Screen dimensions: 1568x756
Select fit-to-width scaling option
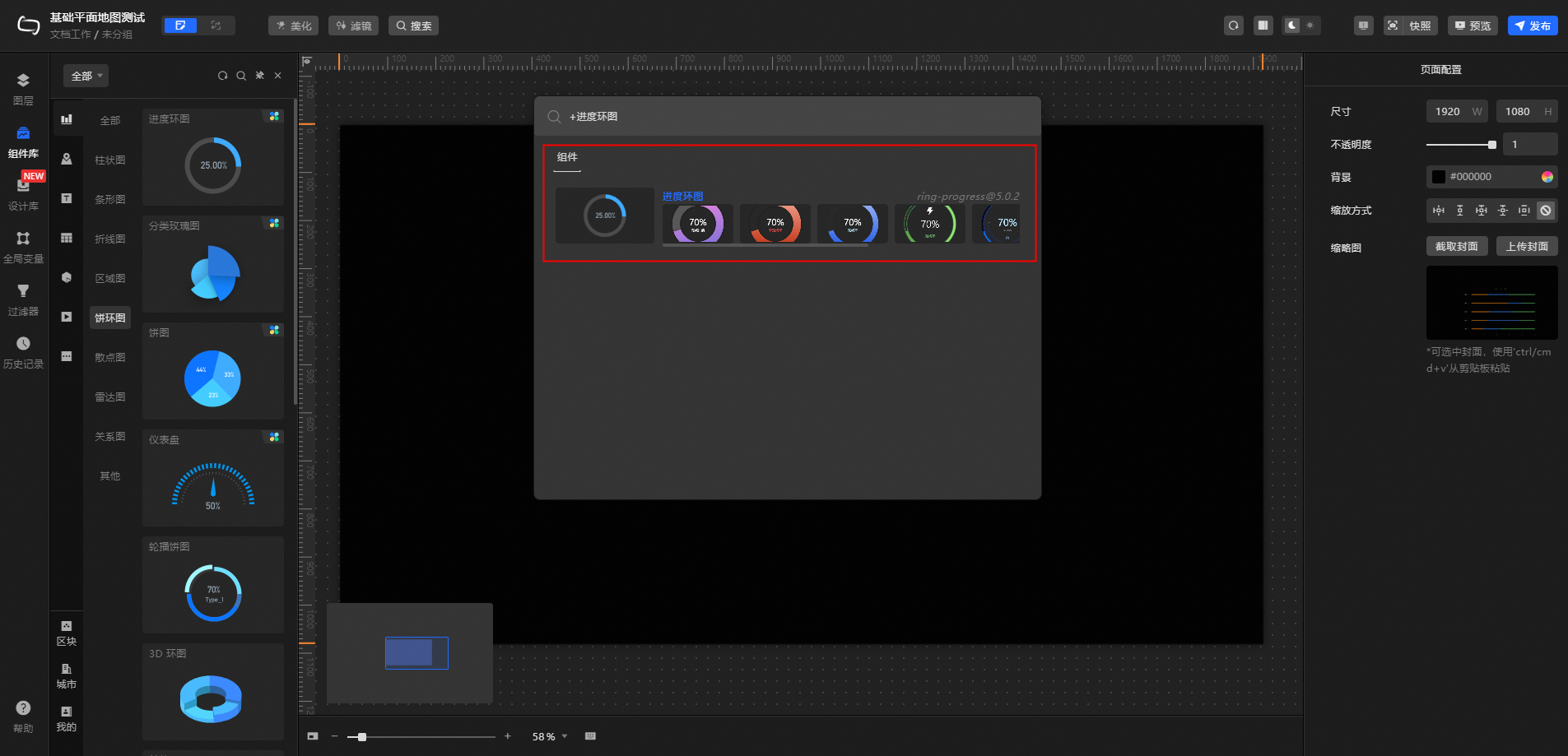[1439, 211]
